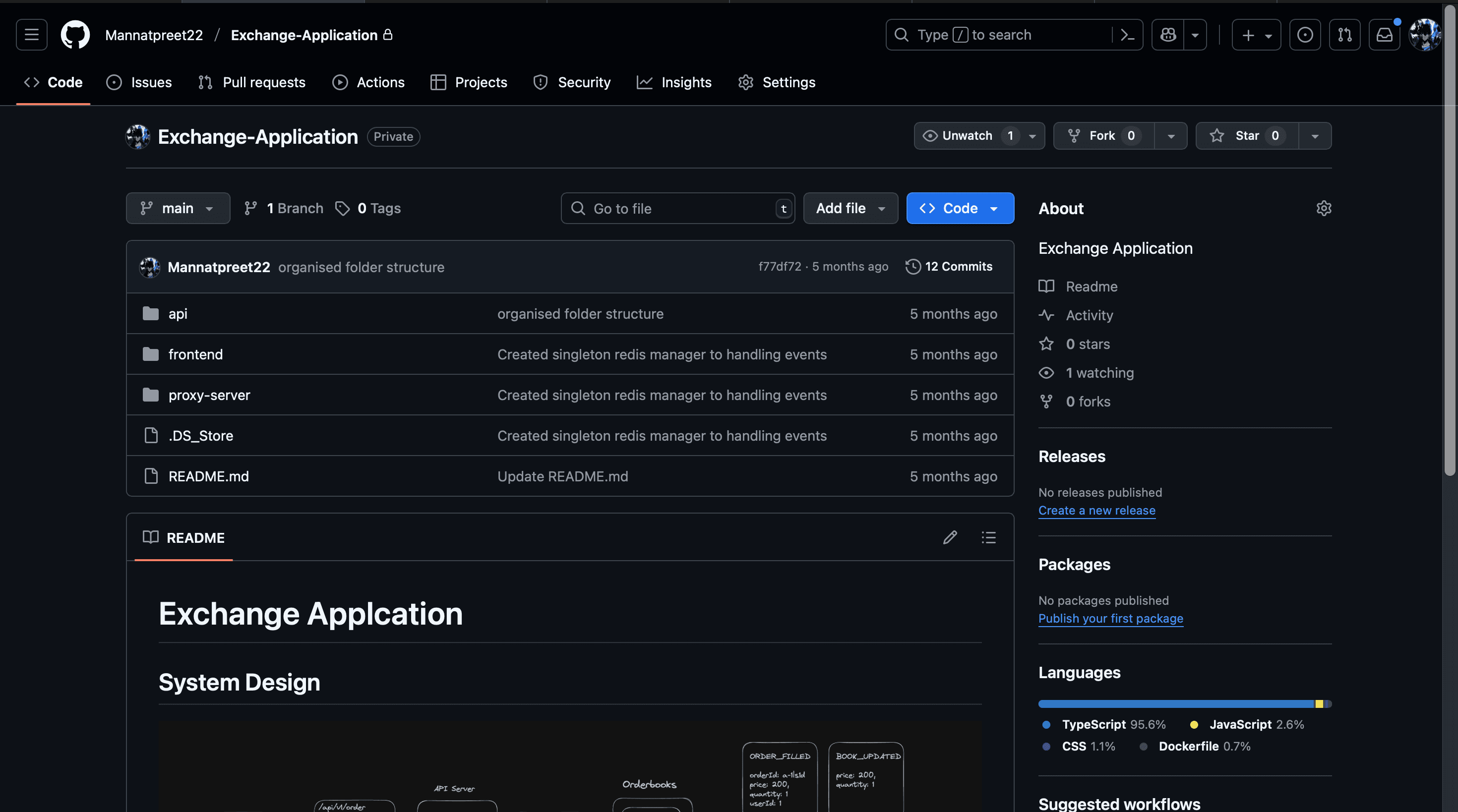Screen dimensions: 1458x812
Task: Open the proxy-server folder
Action: [209, 395]
